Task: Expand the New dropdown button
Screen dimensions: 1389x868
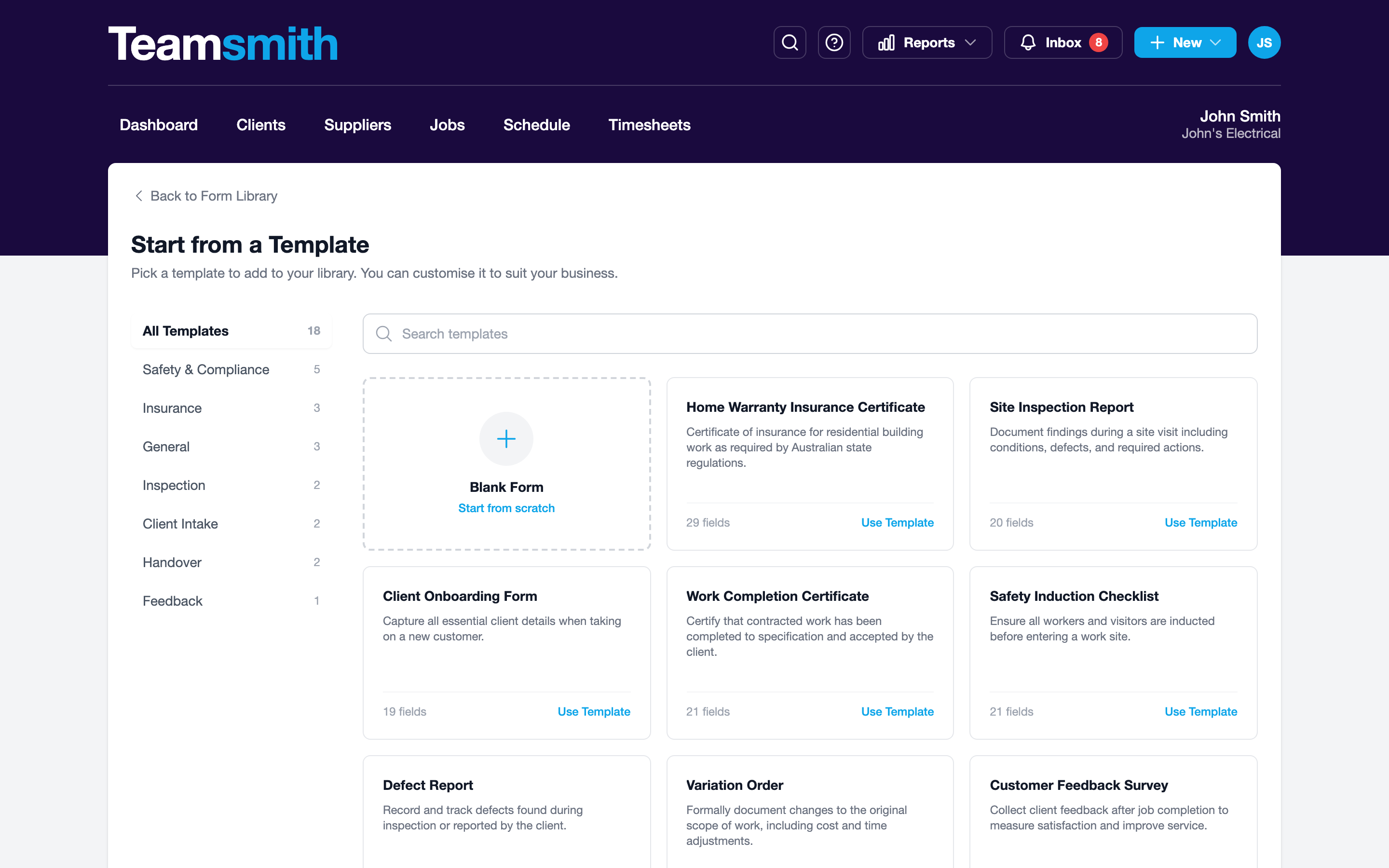Action: tap(1185, 42)
